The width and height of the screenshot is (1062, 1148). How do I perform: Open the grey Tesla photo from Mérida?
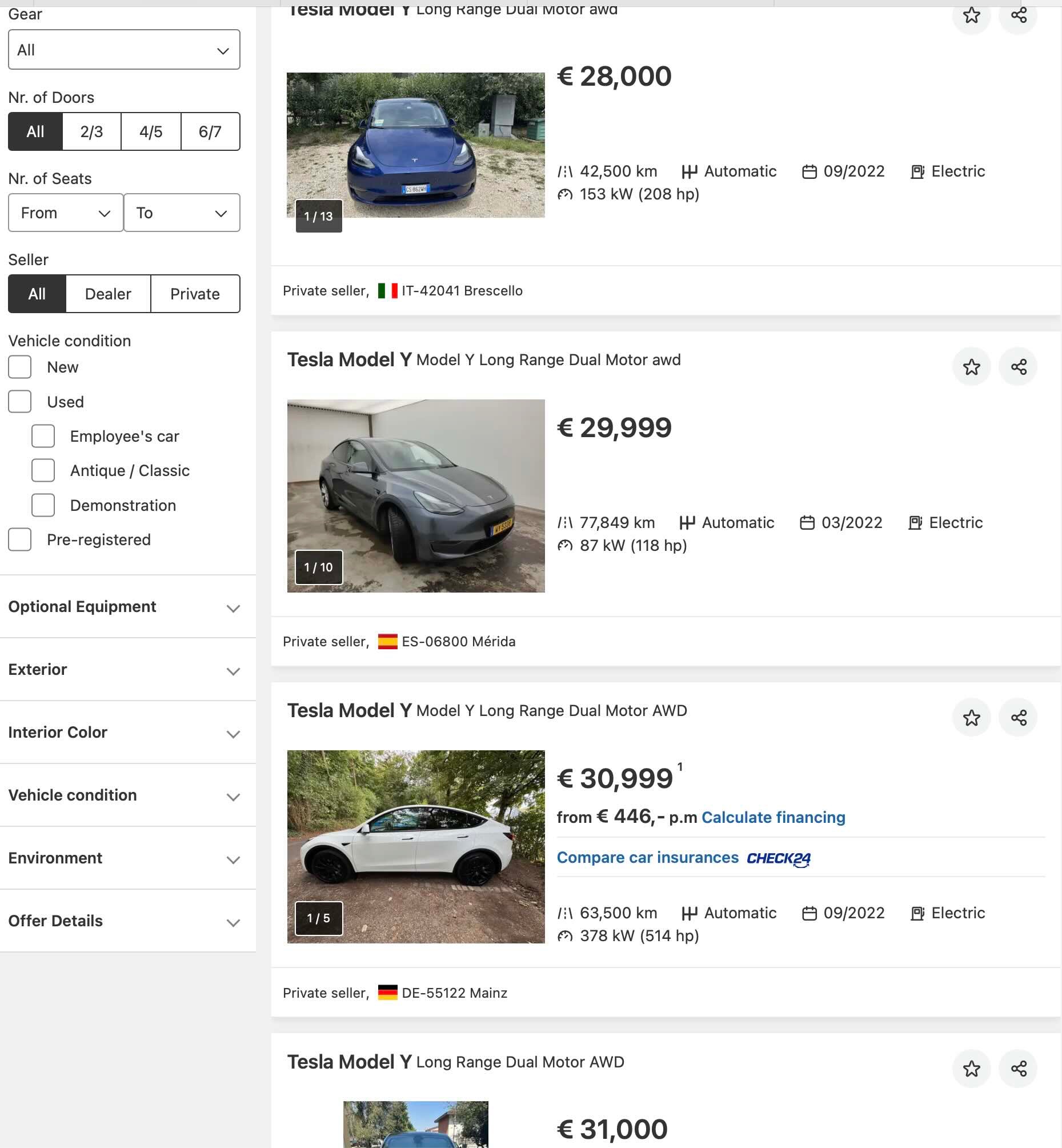click(415, 495)
